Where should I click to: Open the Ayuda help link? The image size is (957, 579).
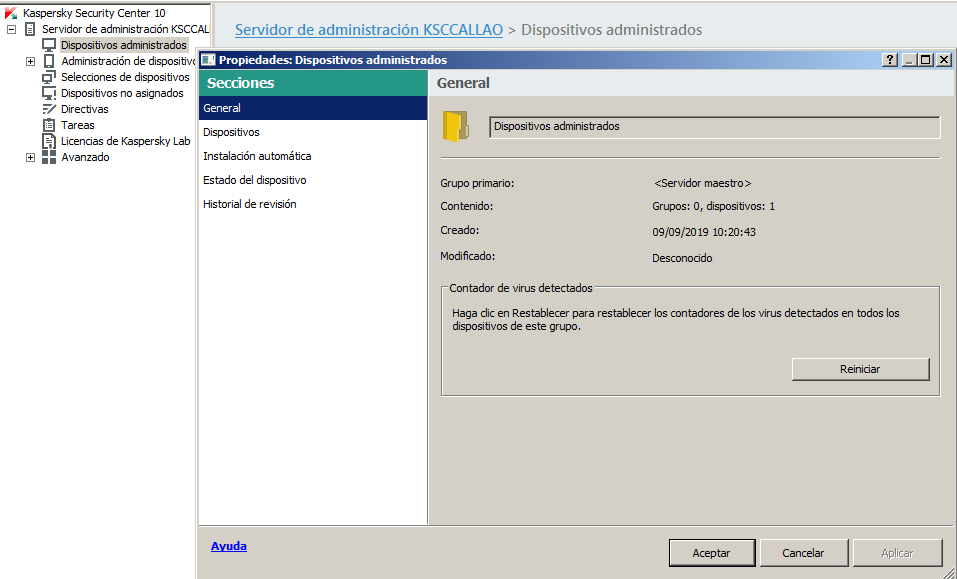point(229,546)
